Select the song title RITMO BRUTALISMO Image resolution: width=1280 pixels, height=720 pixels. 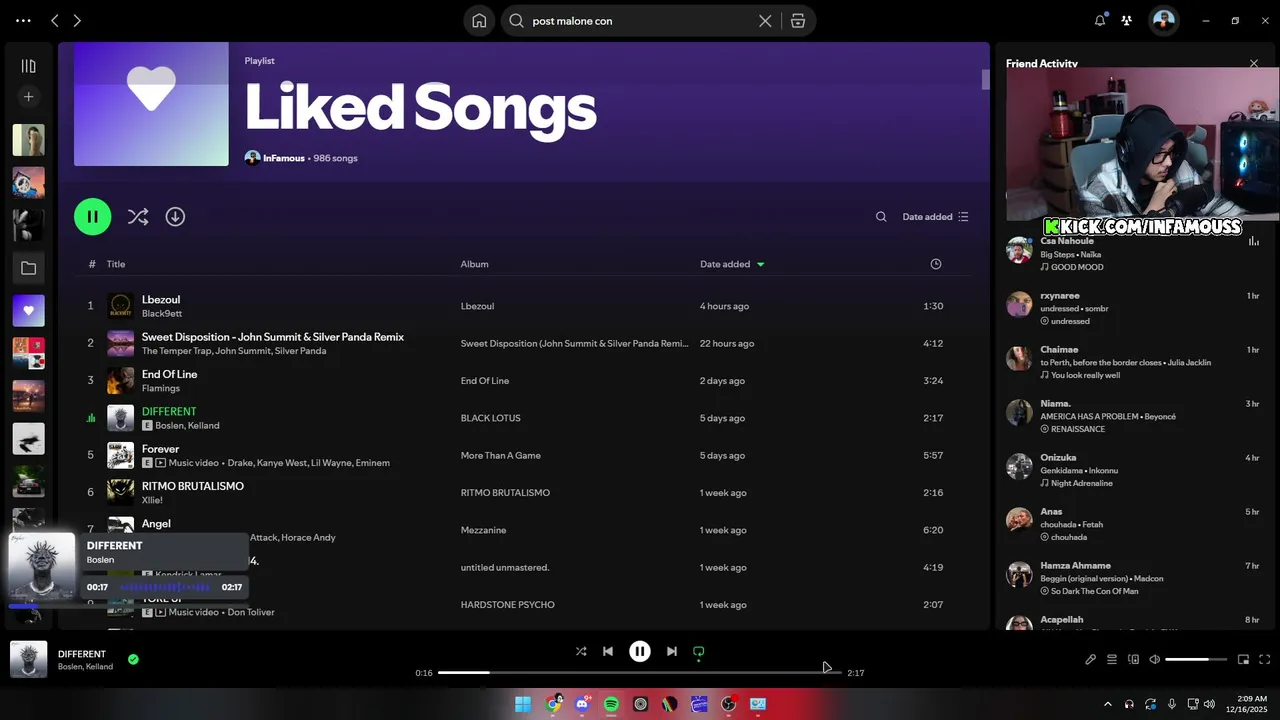coord(193,486)
